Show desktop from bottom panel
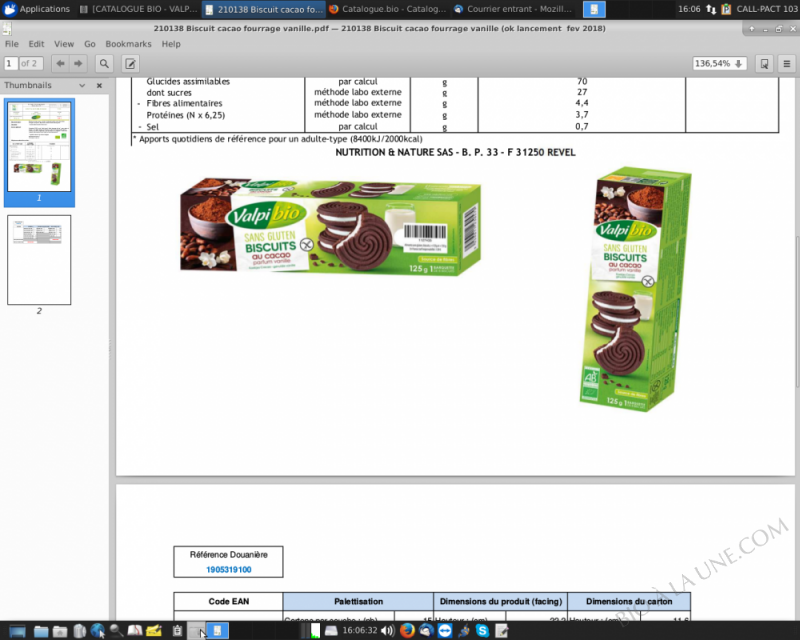 (x=17, y=631)
